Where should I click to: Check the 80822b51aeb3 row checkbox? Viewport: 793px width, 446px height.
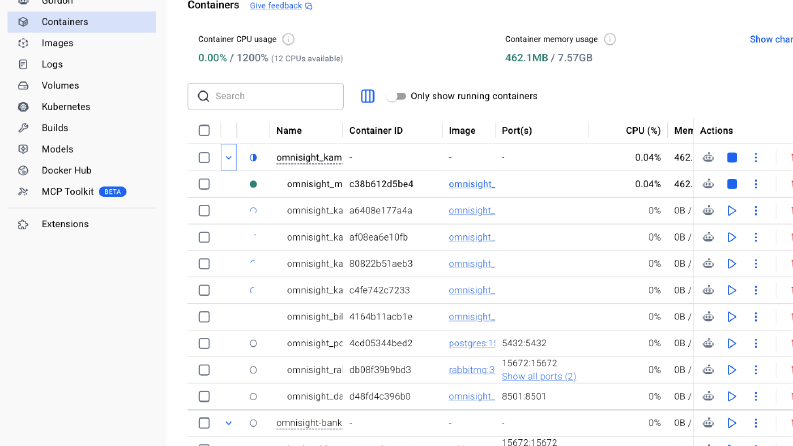[x=204, y=264]
